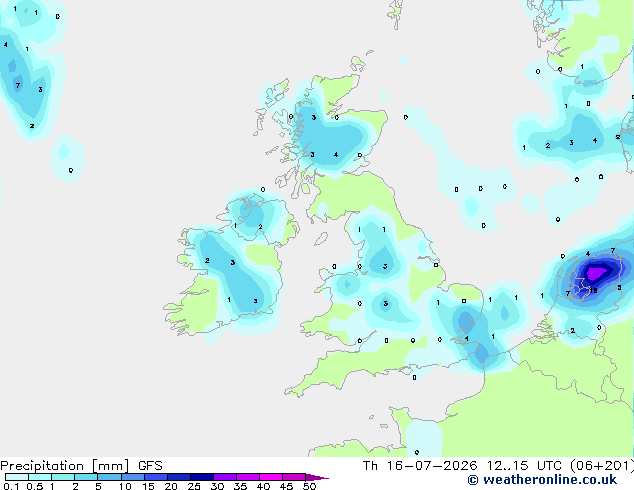This screenshot has height=490, width=634.
Task: Select the legend swatch for 40–45 mm
Action: [x=271, y=477]
